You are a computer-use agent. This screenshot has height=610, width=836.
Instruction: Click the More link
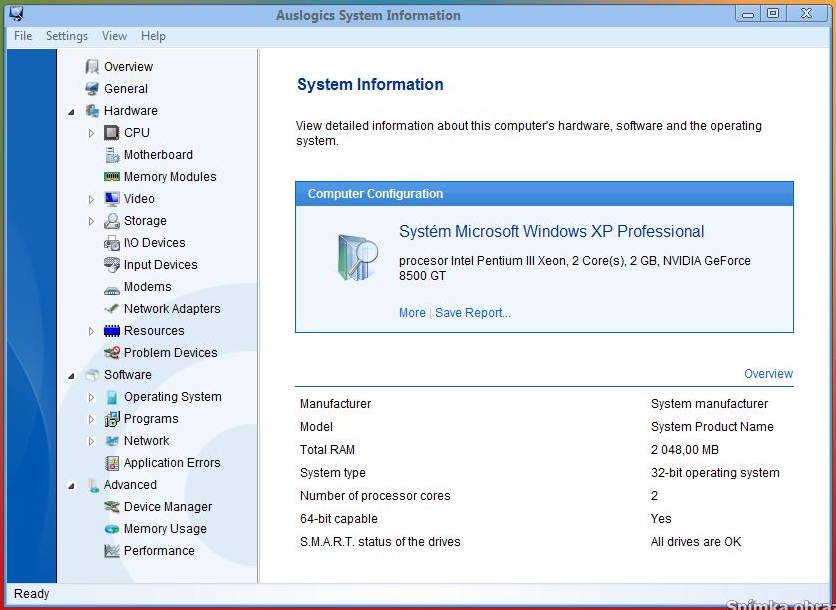pyautogui.click(x=412, y=313)
